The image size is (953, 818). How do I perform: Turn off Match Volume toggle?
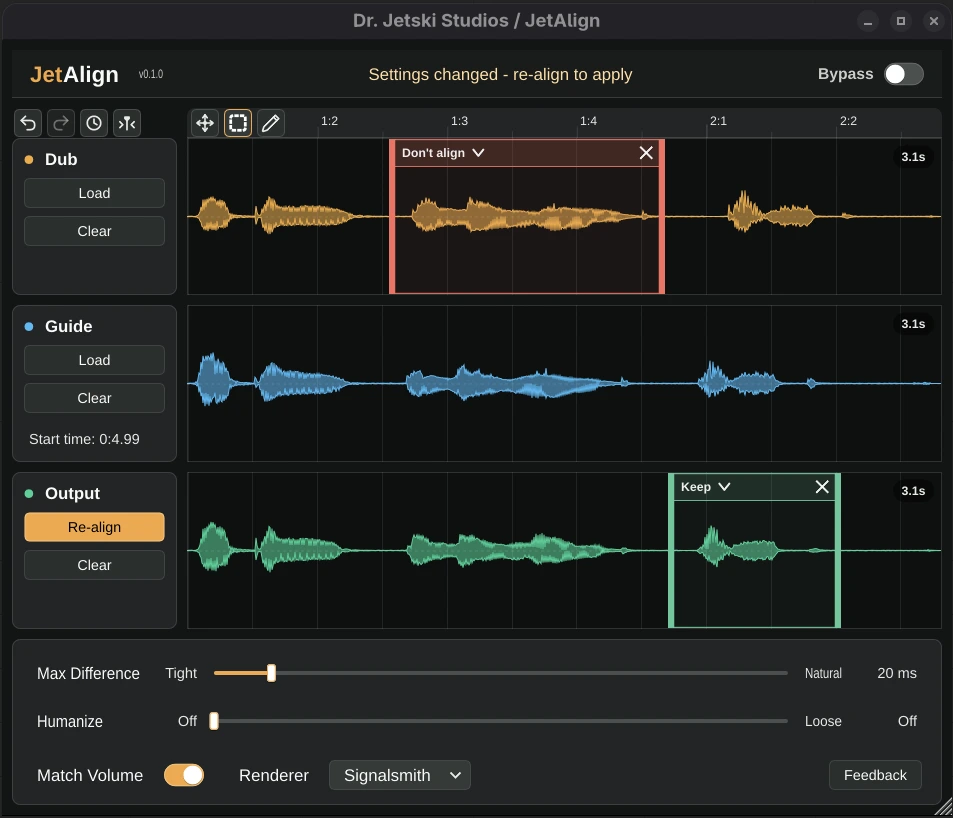[x=184, y=775]
